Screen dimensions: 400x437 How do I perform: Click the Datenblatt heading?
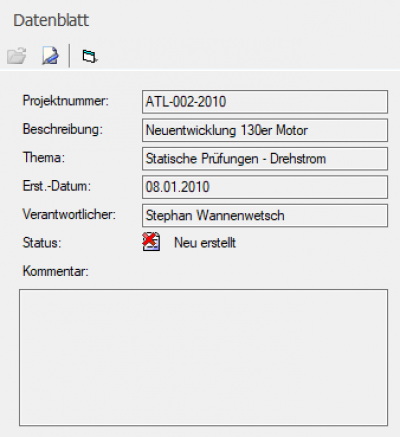point(51,20)
